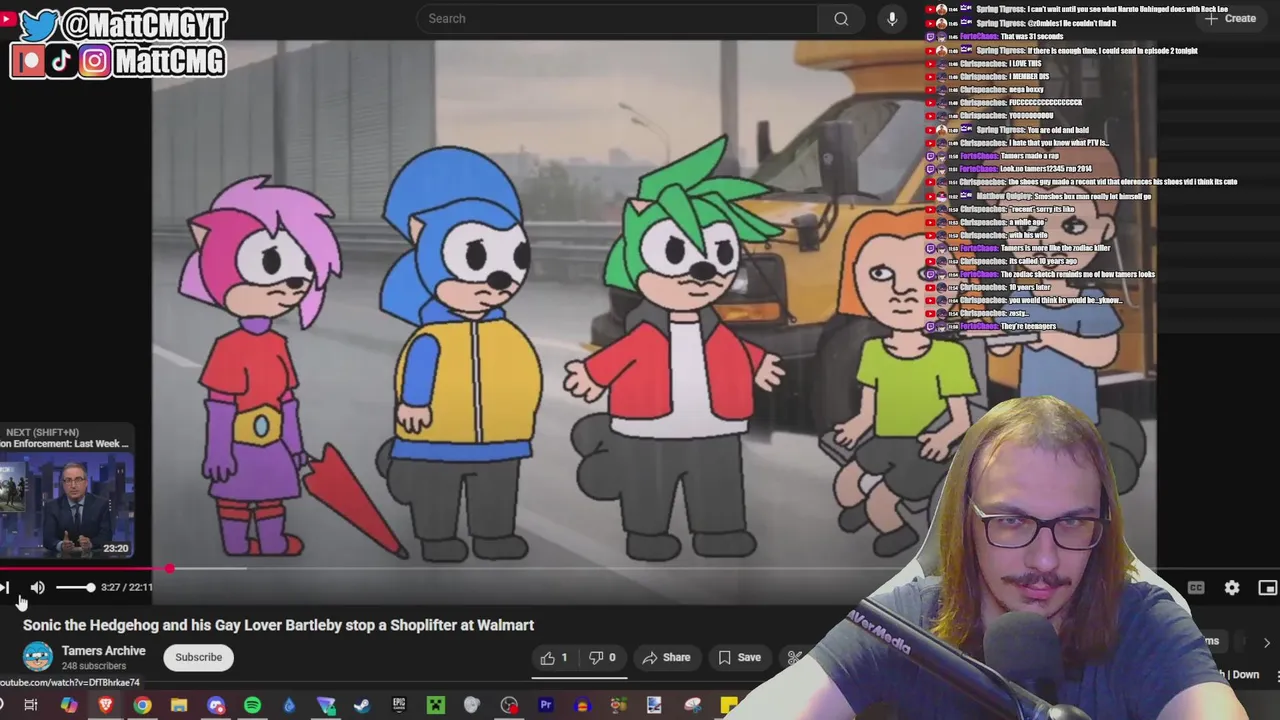The height and width of the screenshot is (720, 1280).
Task: Dislike the video
Action: (x=602, y=657)
